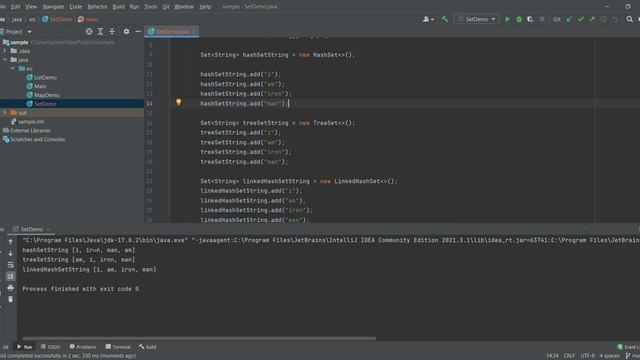This screenshot has height=360, width=640.
Task: Collapse all icon in Project panel header
Action: (x=112, y=31)
